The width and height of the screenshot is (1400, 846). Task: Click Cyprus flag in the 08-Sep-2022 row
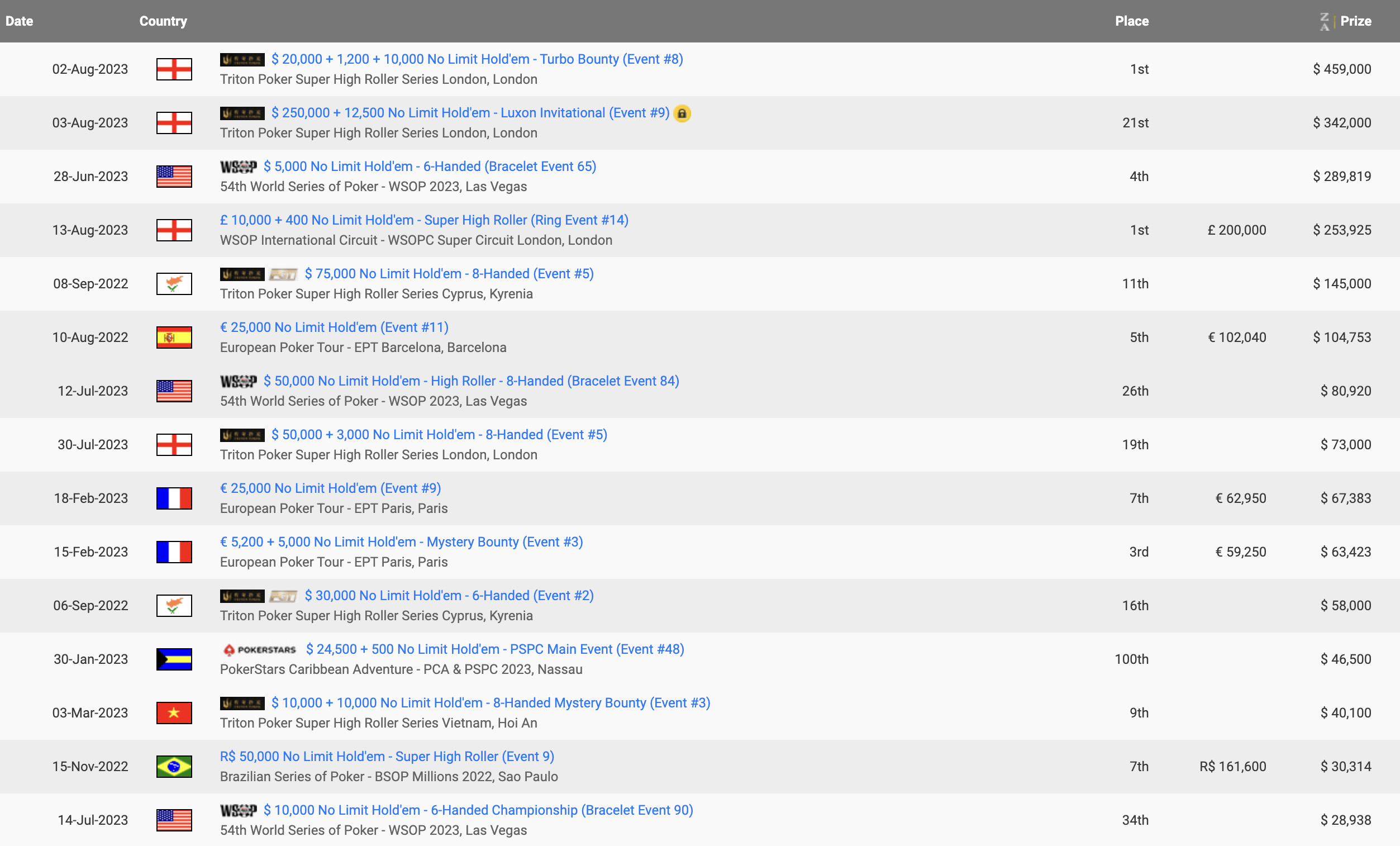coord(174,283)
